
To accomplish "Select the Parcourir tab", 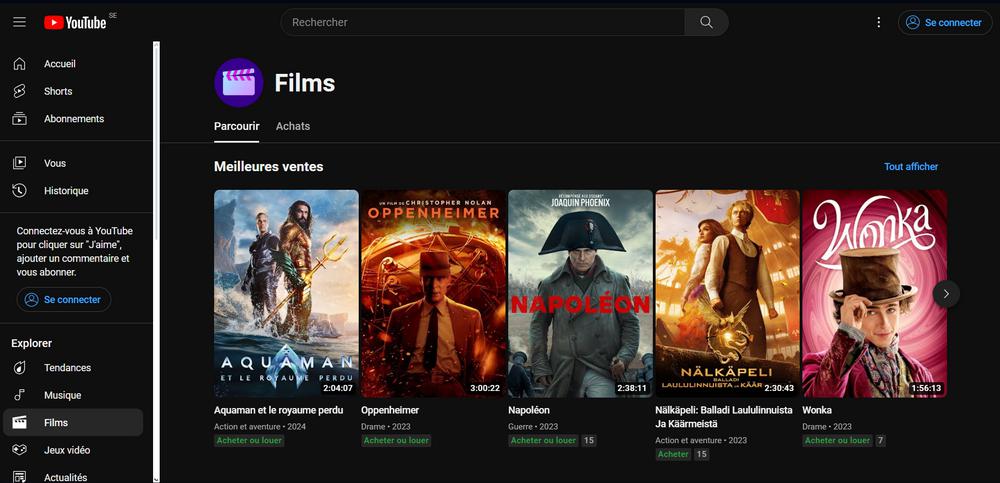I will 237,126.
